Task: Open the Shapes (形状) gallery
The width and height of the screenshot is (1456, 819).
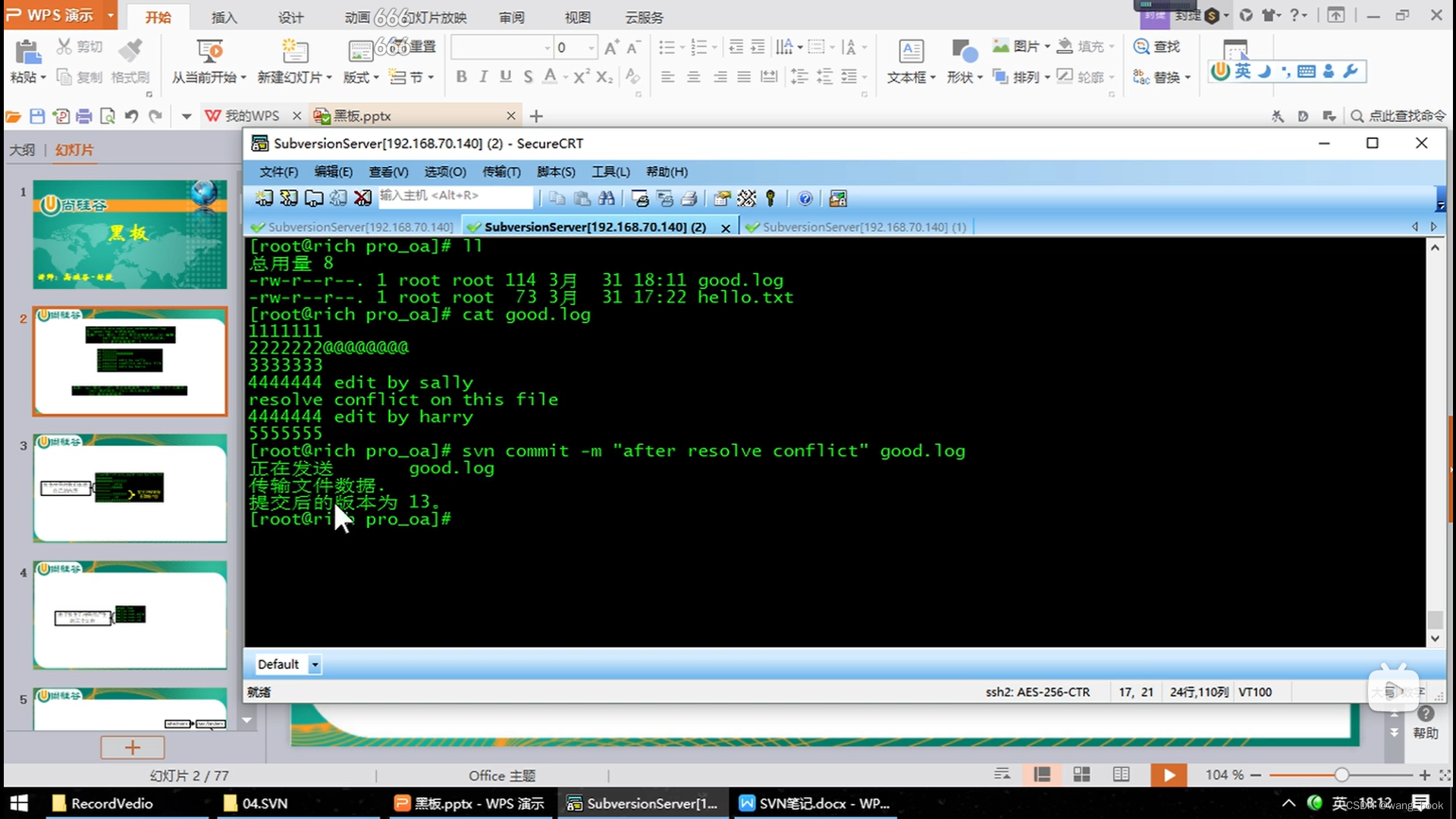Action: 965,61
